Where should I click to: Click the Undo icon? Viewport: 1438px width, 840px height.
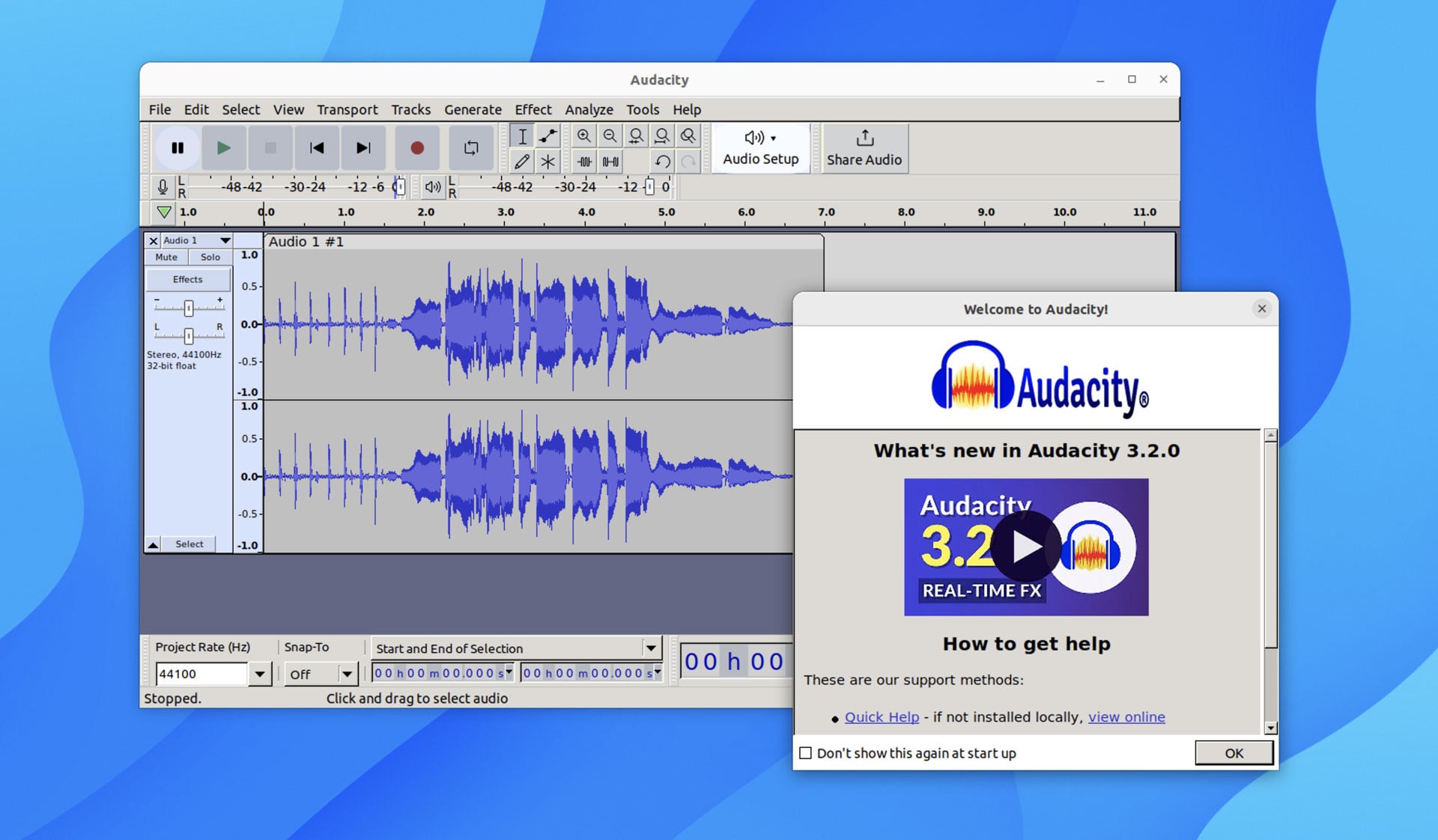663,162
